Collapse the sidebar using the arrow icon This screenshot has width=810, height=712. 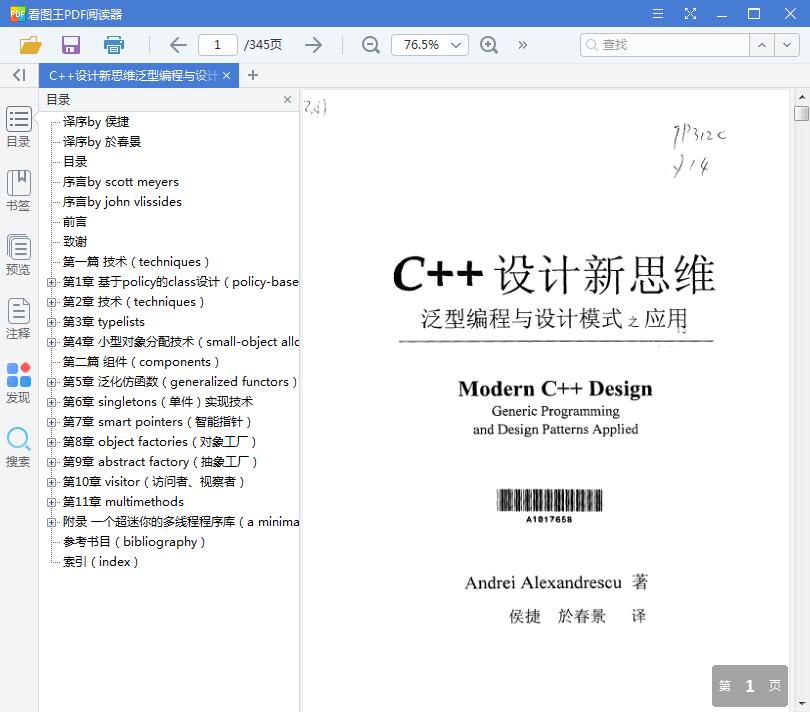coord(19,75)
